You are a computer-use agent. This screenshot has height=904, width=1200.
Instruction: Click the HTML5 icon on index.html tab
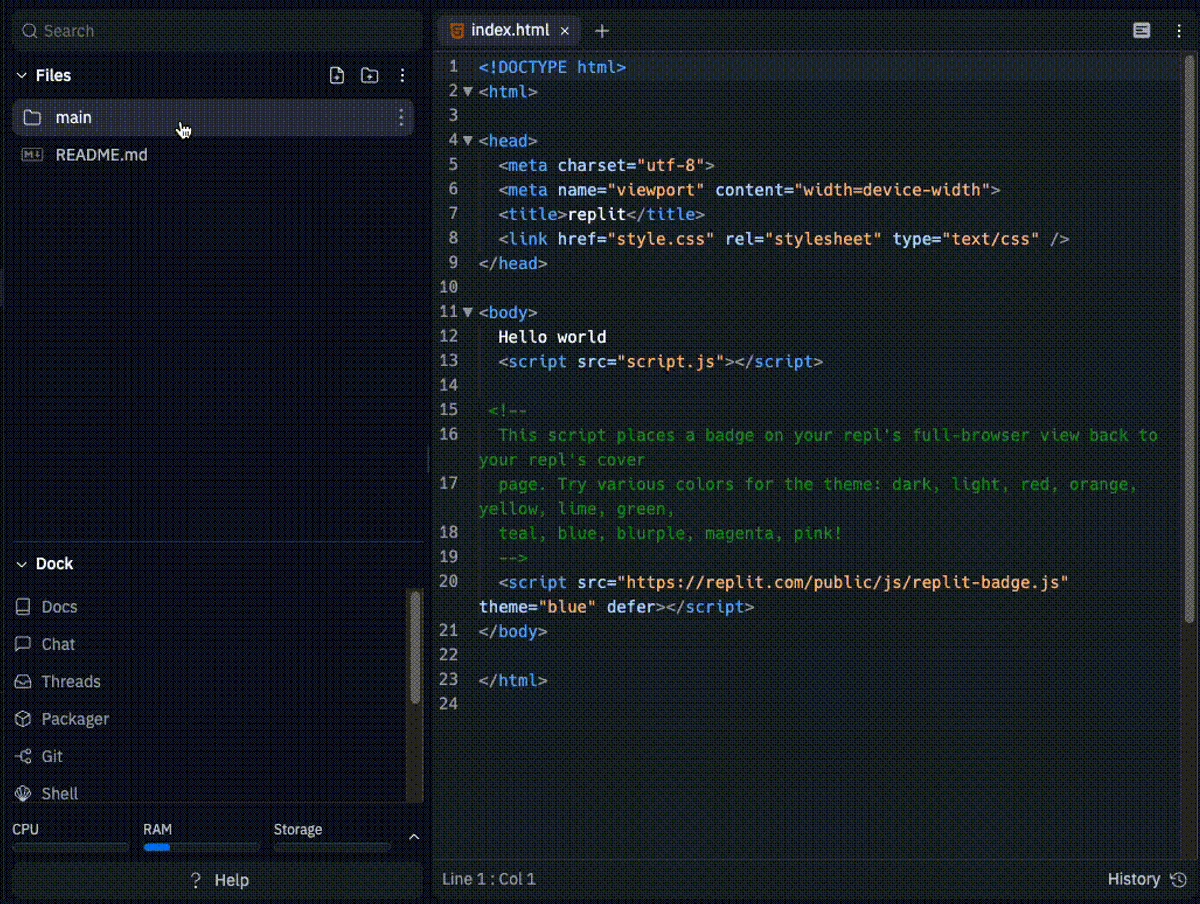click(x=457, y=30)
